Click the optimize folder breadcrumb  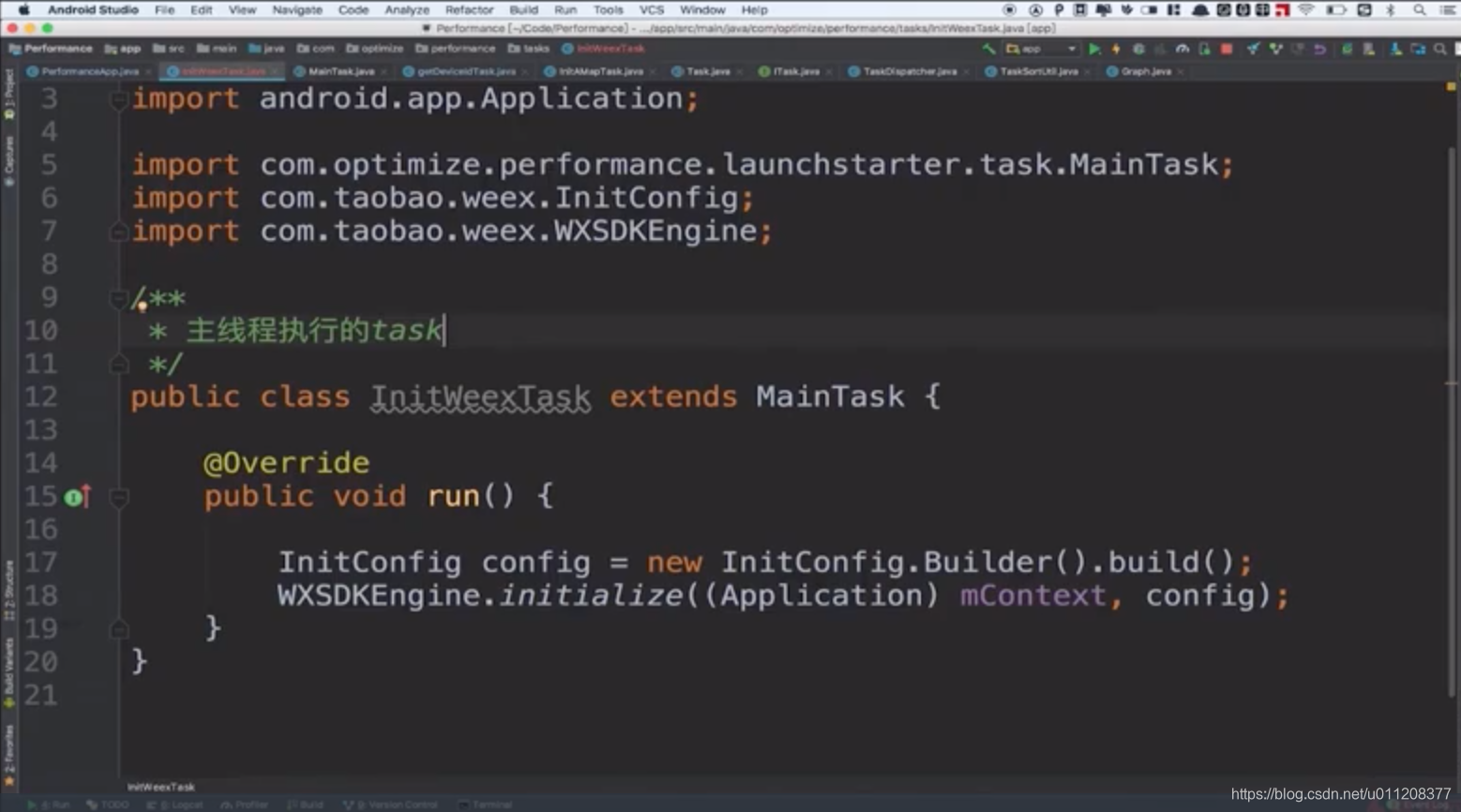point(375,49)
